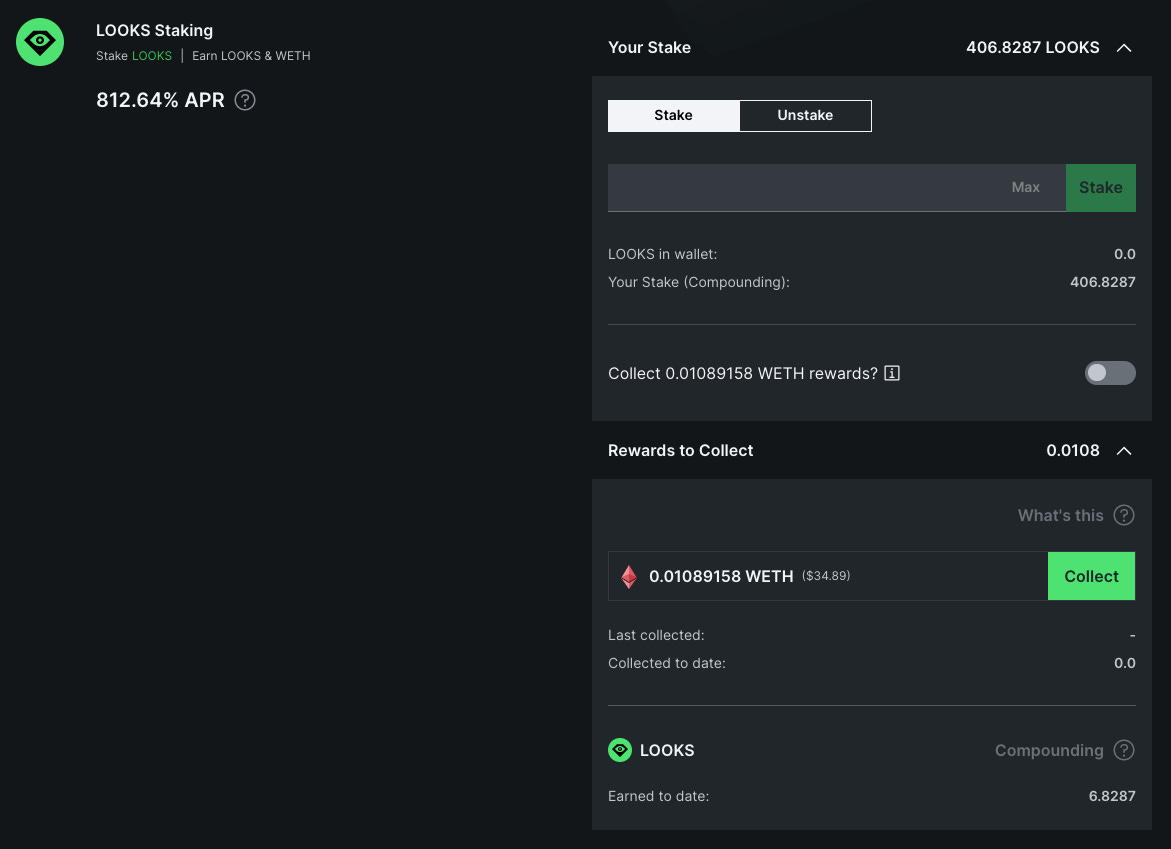The height and width of the screenshot is (849, 1171).
Task: Click the green Stake submit button
Action: pyautogui.click(x=1101, y=187)
